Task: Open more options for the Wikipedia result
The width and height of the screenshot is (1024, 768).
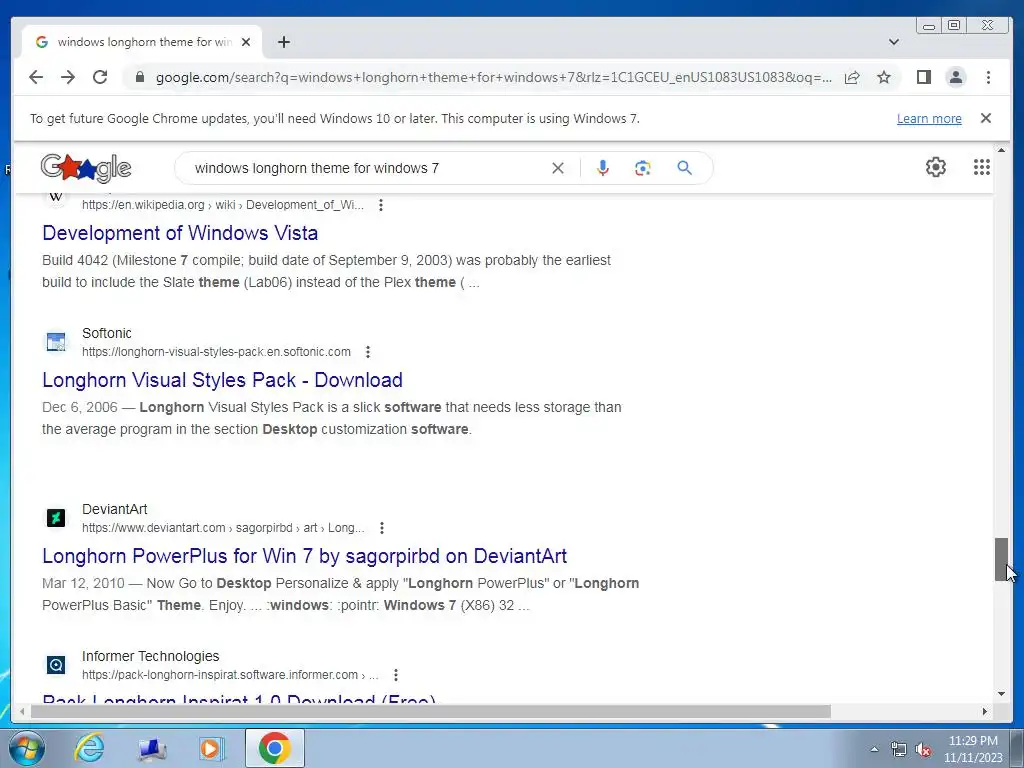Action: [381, 205]
